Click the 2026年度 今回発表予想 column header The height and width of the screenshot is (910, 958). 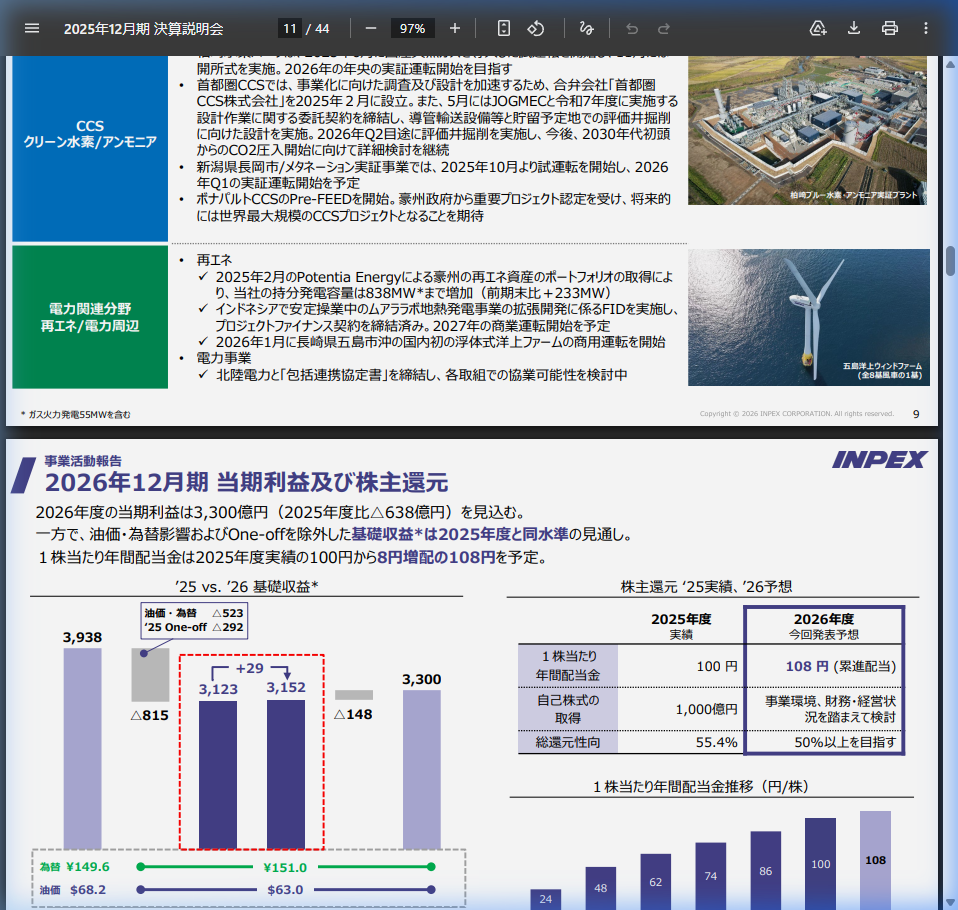coord(824,626)
